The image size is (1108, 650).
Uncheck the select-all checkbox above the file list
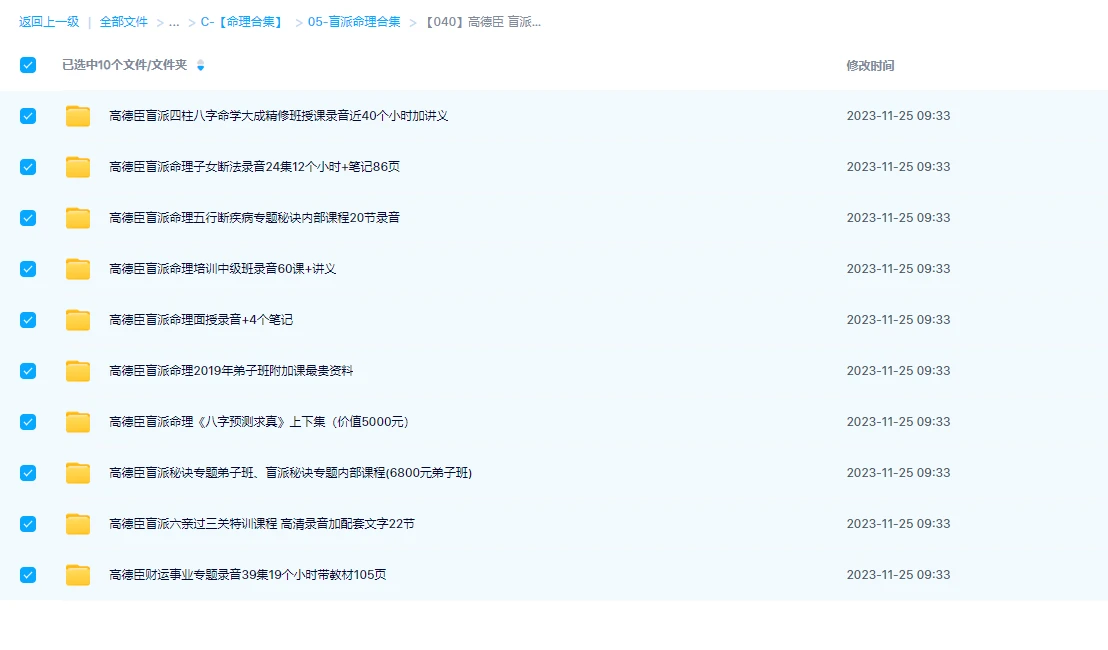pyautogui.click(x=27, y=65)
